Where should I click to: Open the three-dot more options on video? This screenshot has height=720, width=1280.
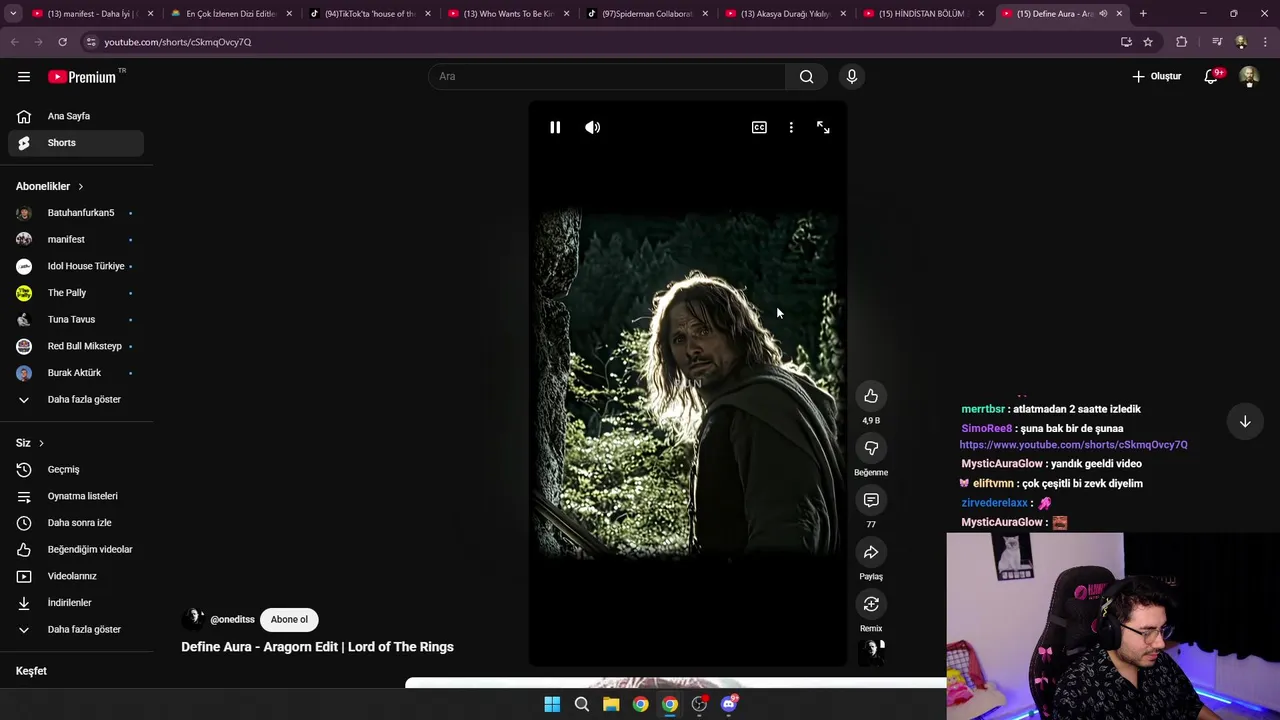[791, 127]
